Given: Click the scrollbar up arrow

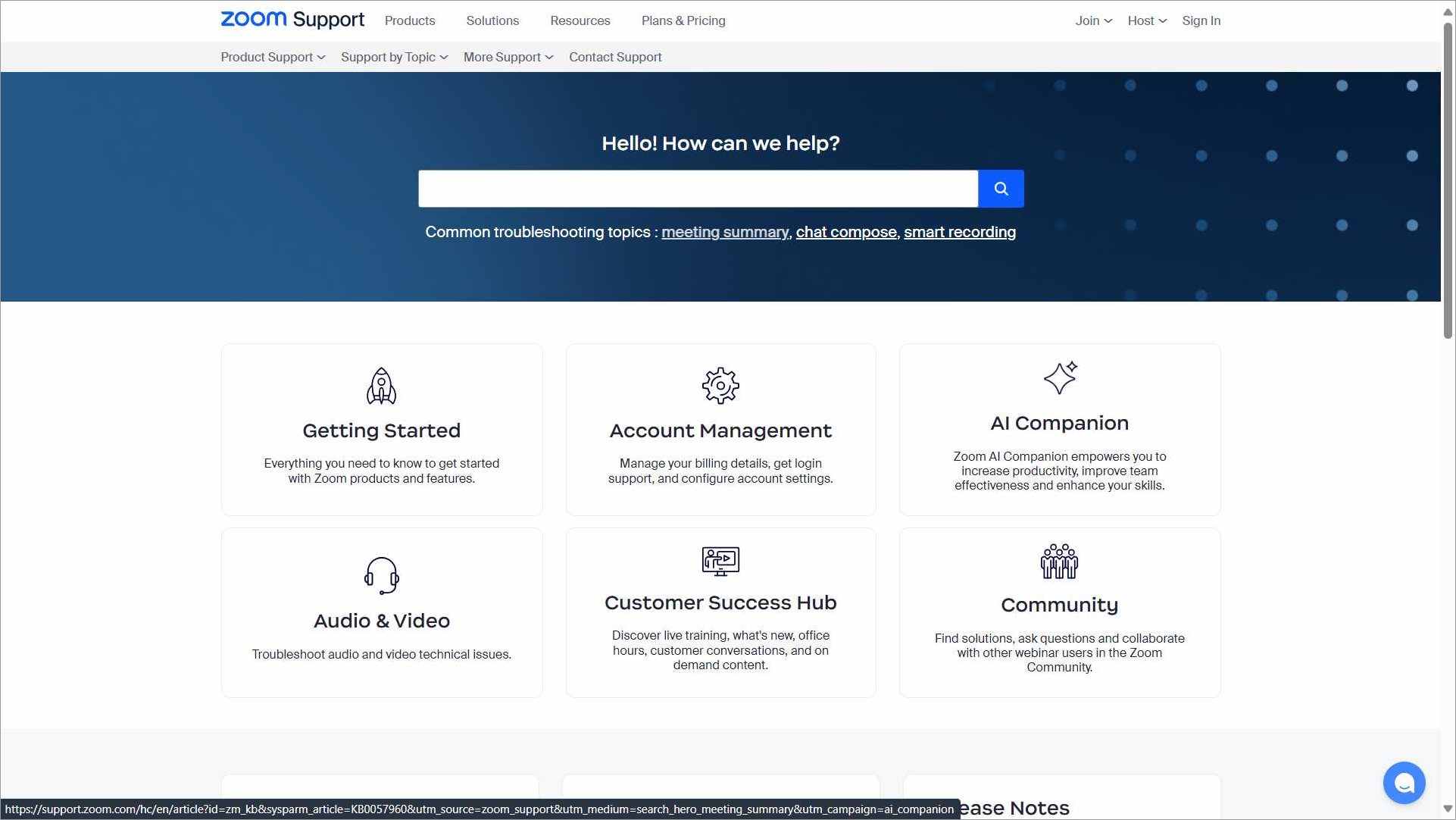Looking at the screenshot, I should [1448, 11].
